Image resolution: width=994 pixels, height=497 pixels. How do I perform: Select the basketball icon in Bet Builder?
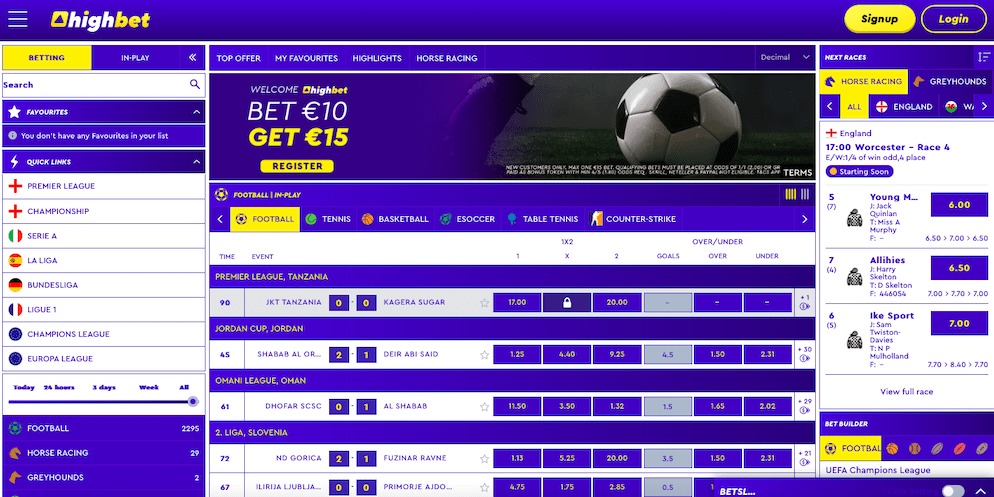point(892,449)
